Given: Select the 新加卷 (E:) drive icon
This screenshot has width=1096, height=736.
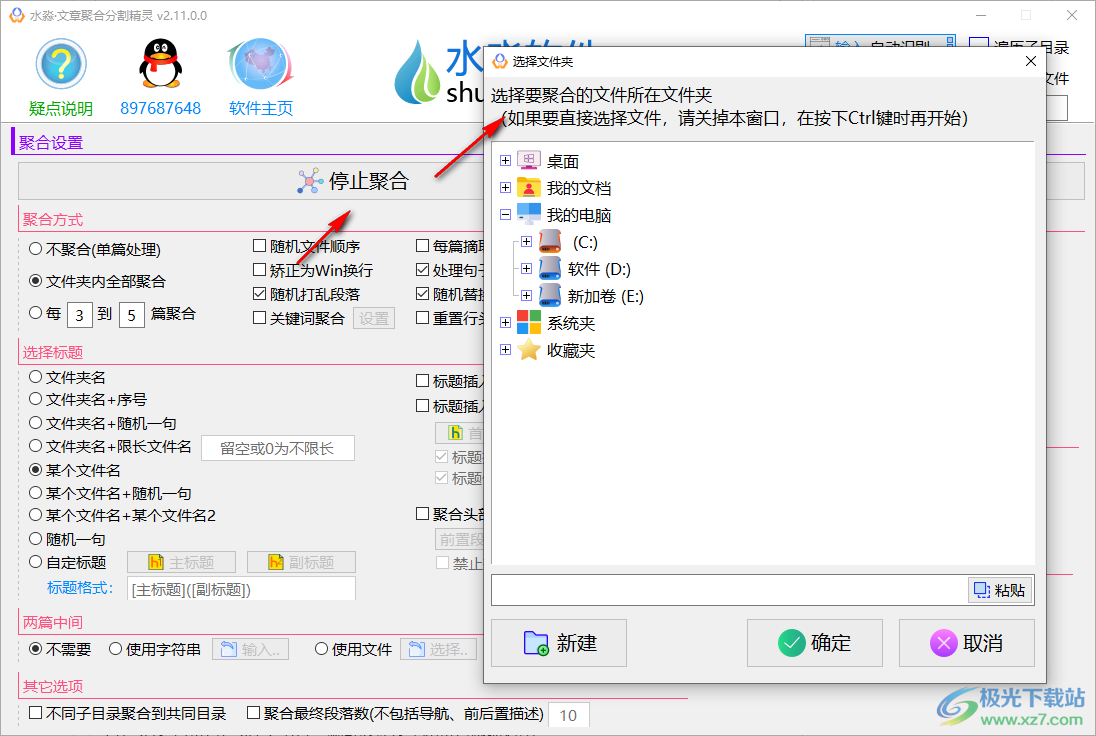Looking at the screenshot, I should [550, 296].
